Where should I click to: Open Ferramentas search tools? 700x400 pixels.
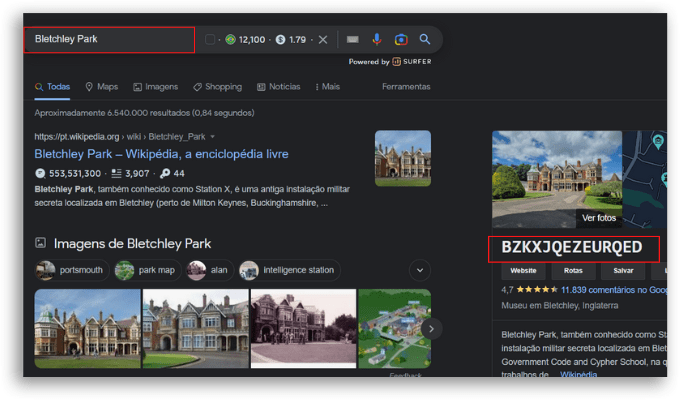click(406, 87)
